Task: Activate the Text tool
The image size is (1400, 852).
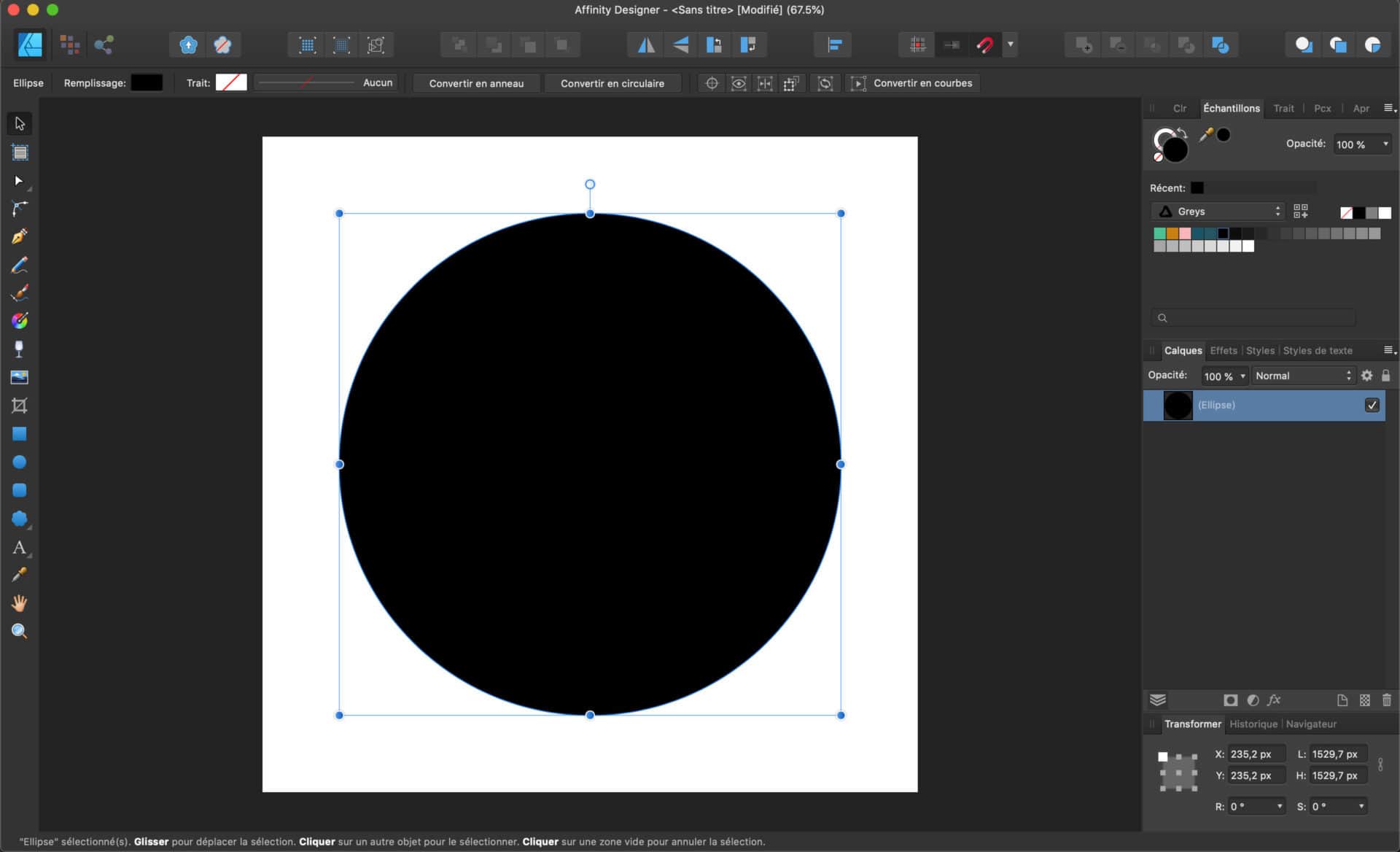Action: coord(19,549)
